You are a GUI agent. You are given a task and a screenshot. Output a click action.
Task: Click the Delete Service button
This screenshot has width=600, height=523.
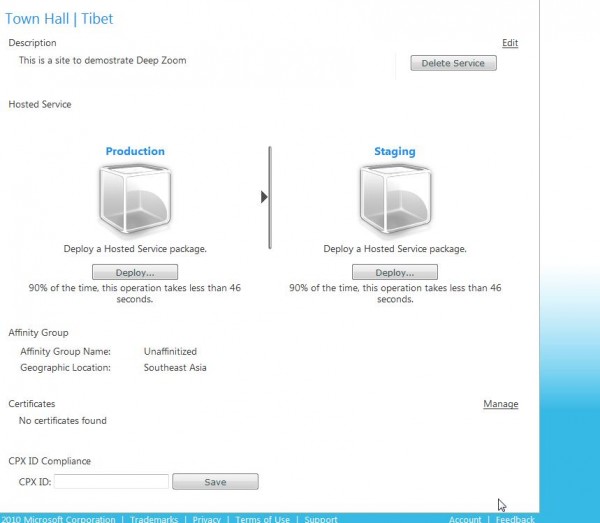click(453, 63)
